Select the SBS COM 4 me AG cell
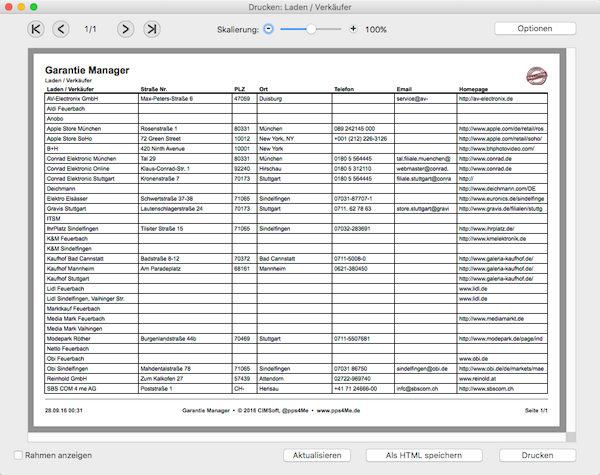This screenshot has width=600, height=475. tap(91, 388)
